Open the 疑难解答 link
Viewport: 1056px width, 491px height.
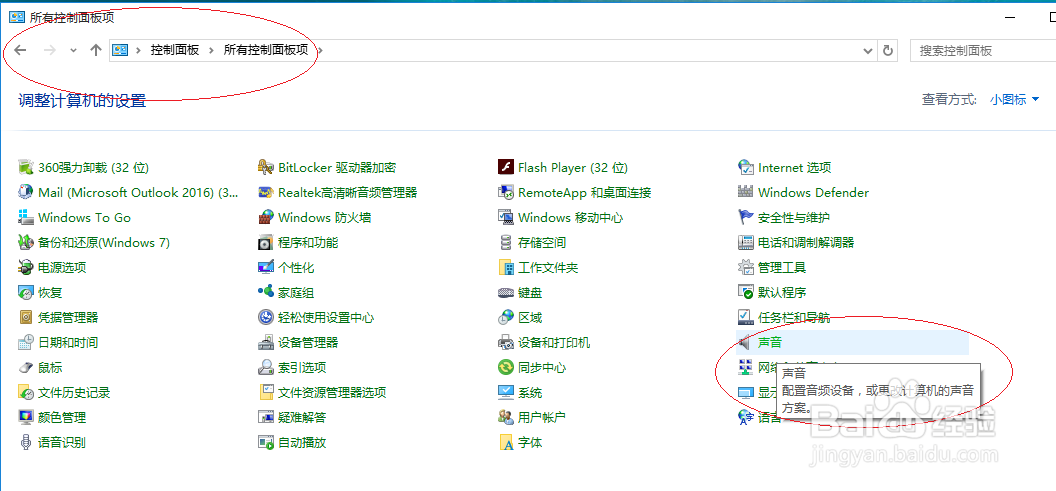[x=302, y=418]
